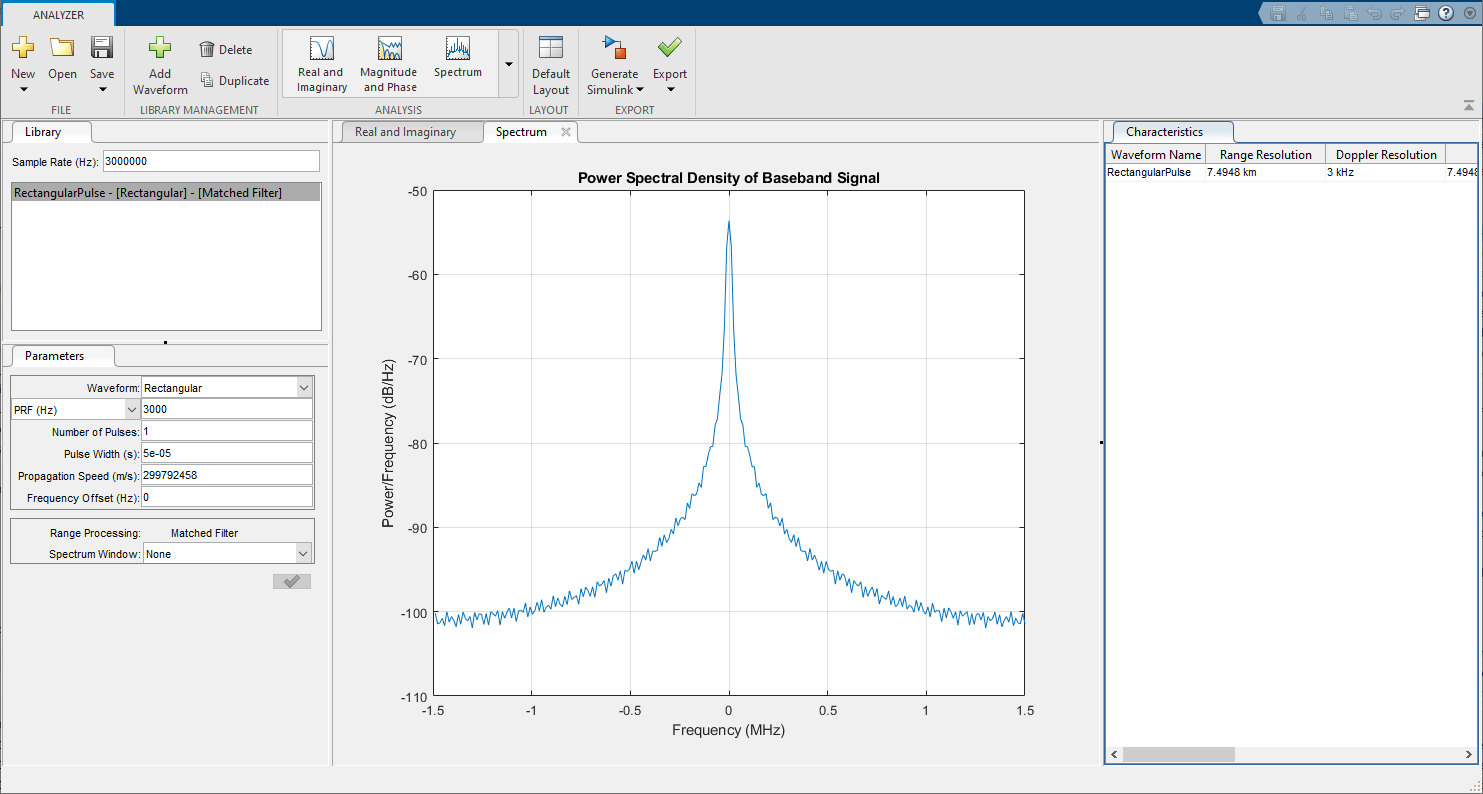Switch to the Real and Imaginary tab
Screen dimensions: 1483x794
412,131
